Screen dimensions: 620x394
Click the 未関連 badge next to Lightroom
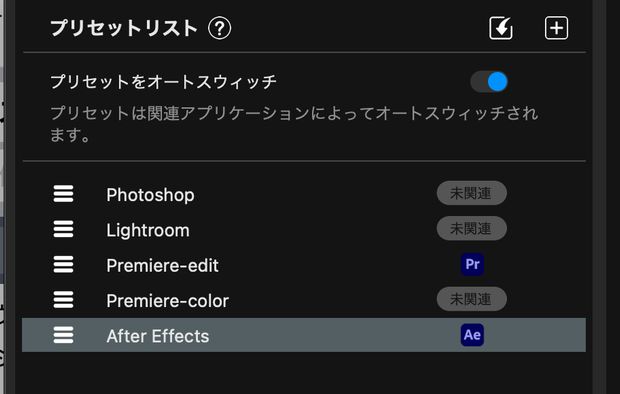click(x=472, y=228)
